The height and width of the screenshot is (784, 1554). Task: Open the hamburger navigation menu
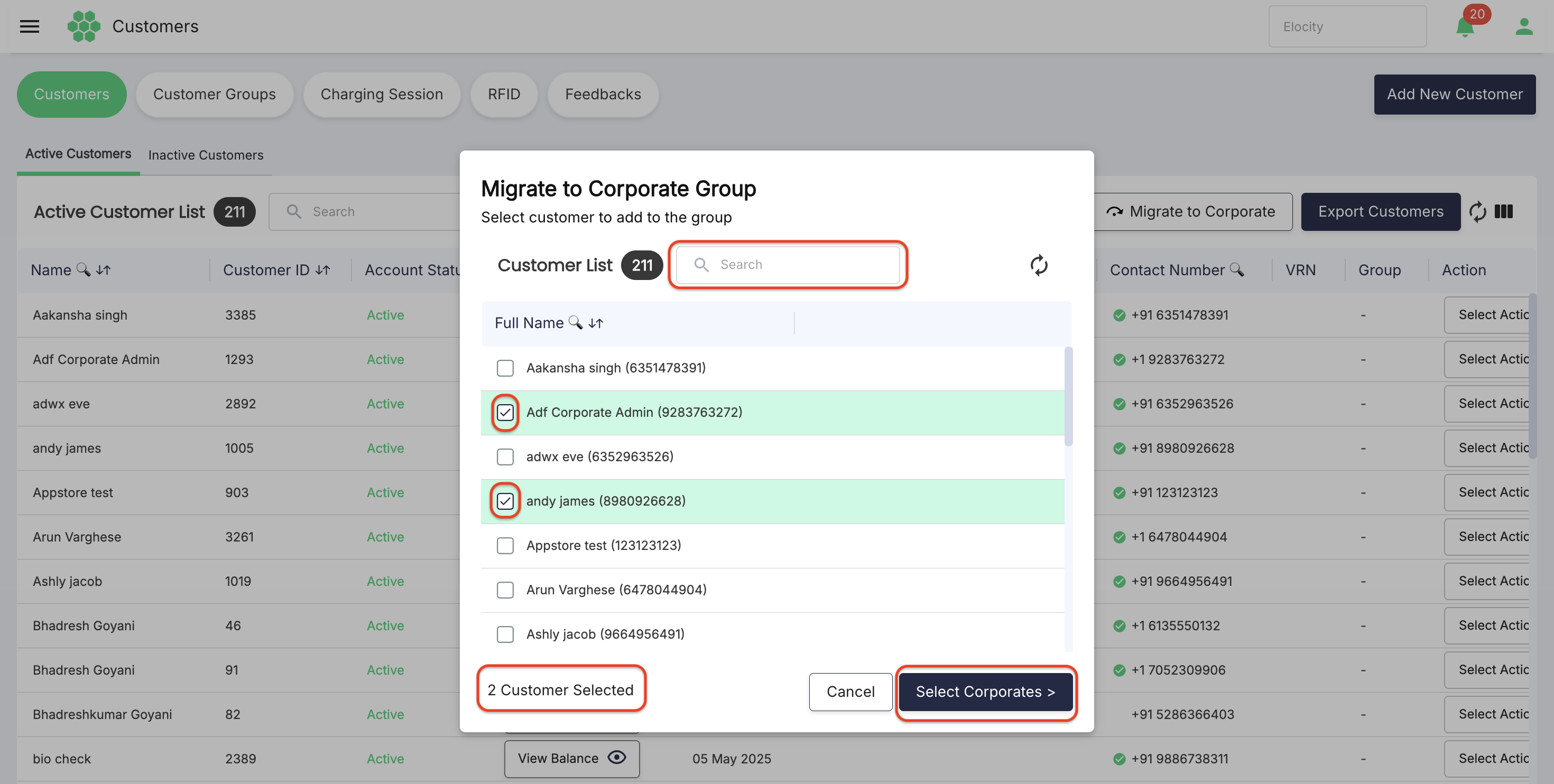tap(30, 26)
